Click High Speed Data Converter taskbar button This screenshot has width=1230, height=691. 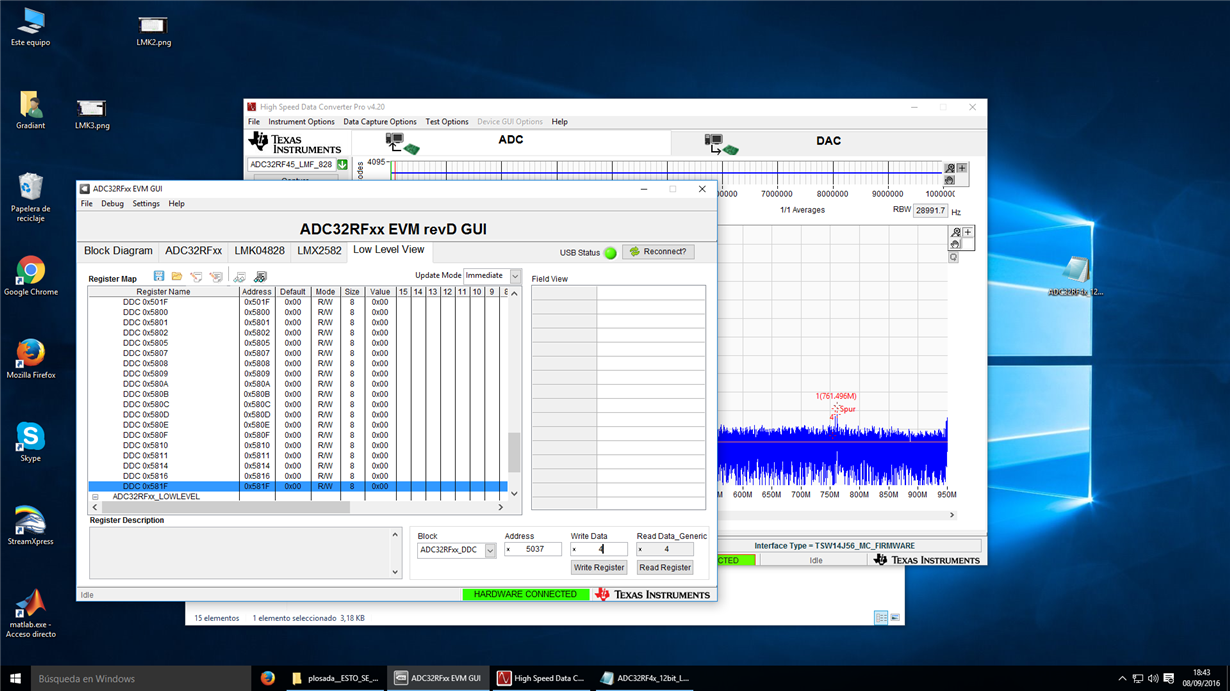tap(540, 678)
